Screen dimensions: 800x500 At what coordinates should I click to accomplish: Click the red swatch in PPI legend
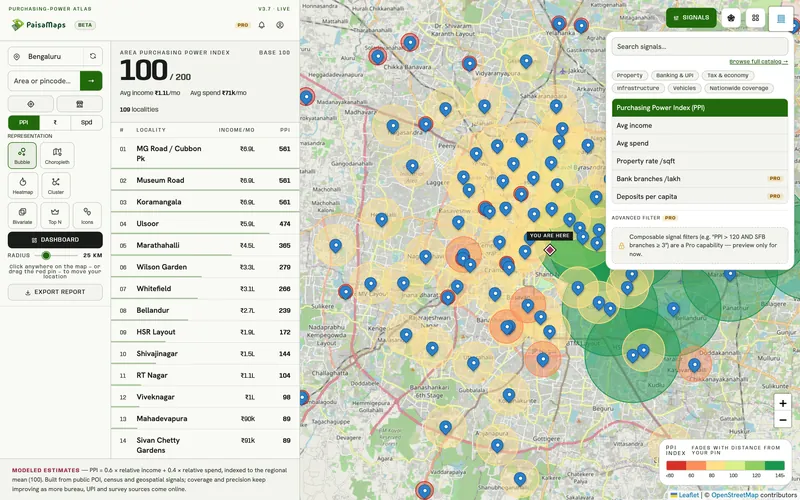pyautogui.click(x=676, y=465)
